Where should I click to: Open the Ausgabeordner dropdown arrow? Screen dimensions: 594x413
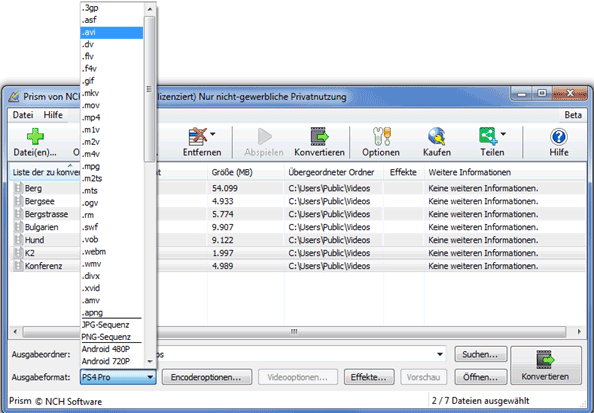click(440, 355)
